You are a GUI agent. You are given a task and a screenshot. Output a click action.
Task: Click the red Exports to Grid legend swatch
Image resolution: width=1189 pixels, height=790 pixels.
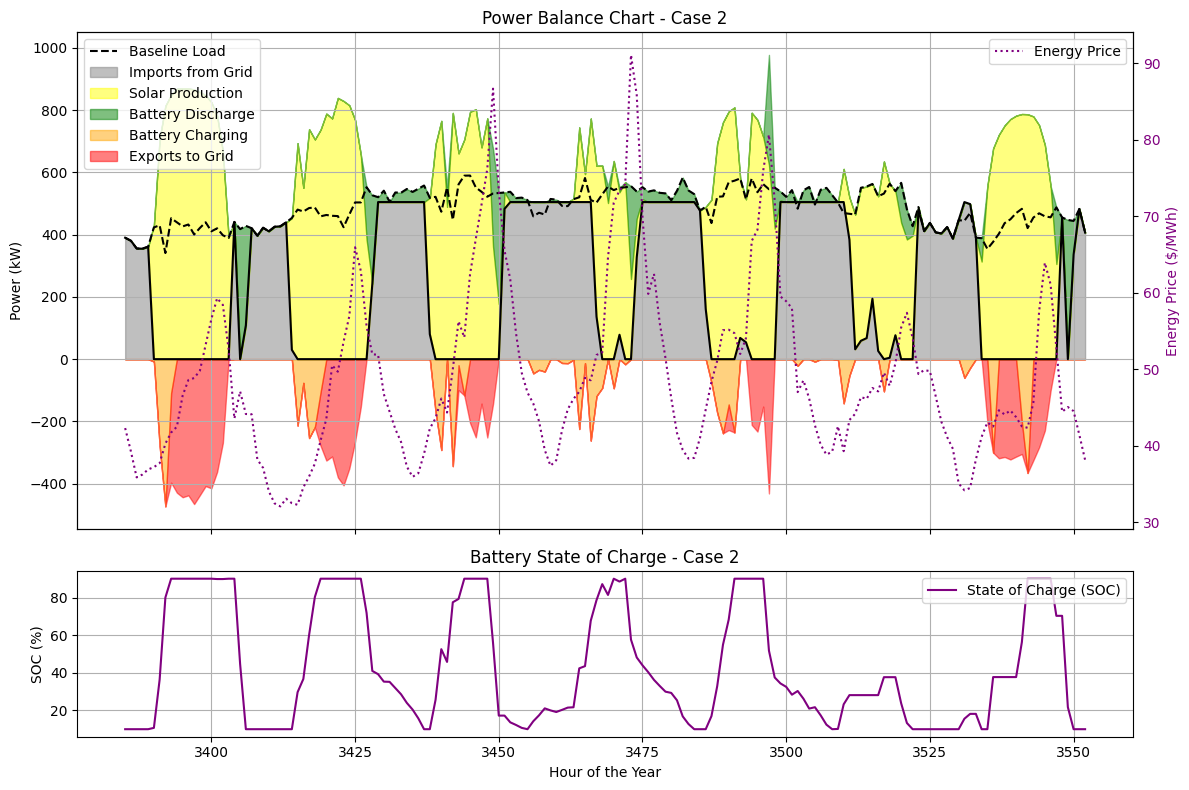[105, 156]
